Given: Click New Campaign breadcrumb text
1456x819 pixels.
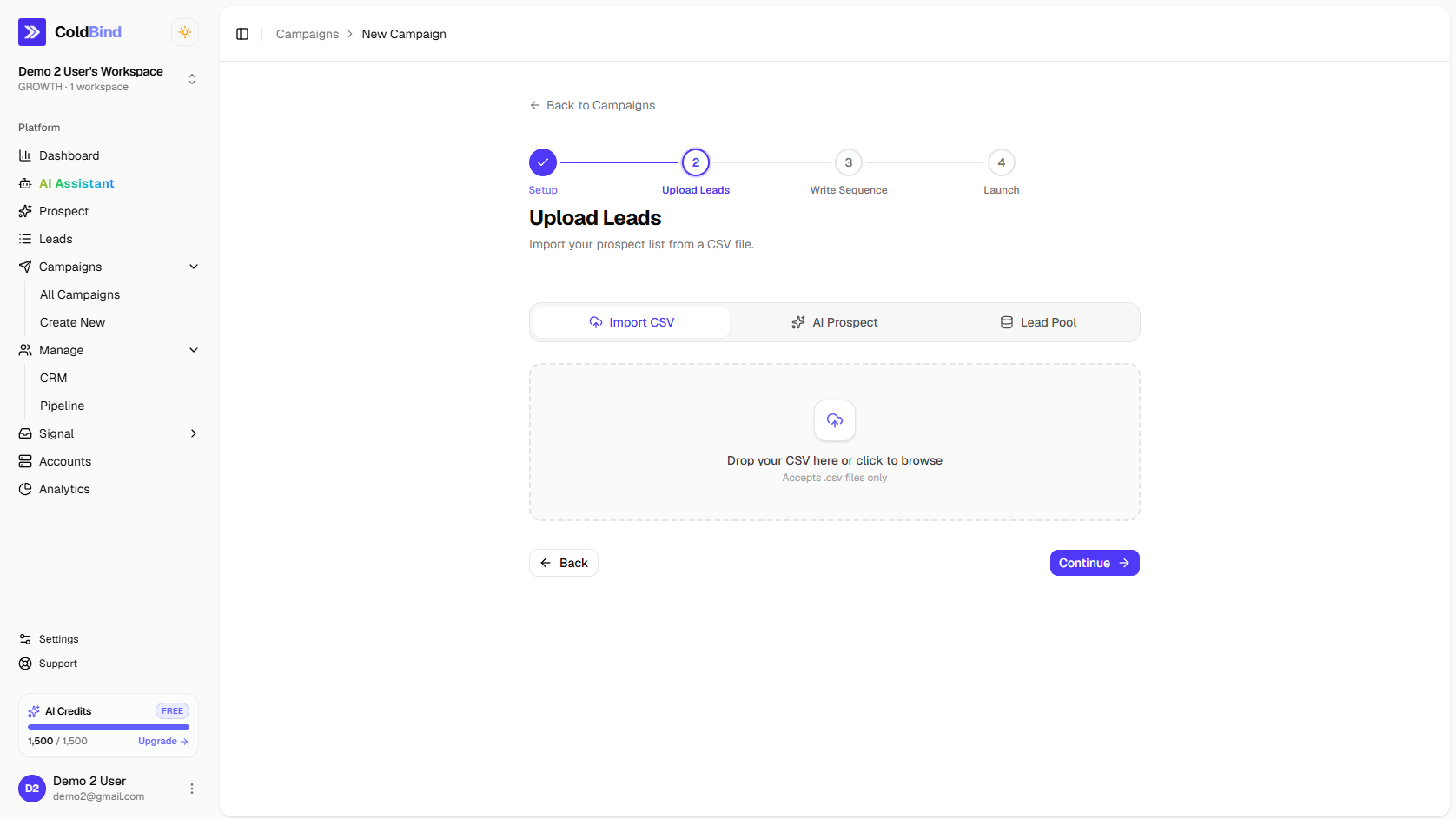Looking at the screenshot, I should pyautogui.click(x=404, y=34).
